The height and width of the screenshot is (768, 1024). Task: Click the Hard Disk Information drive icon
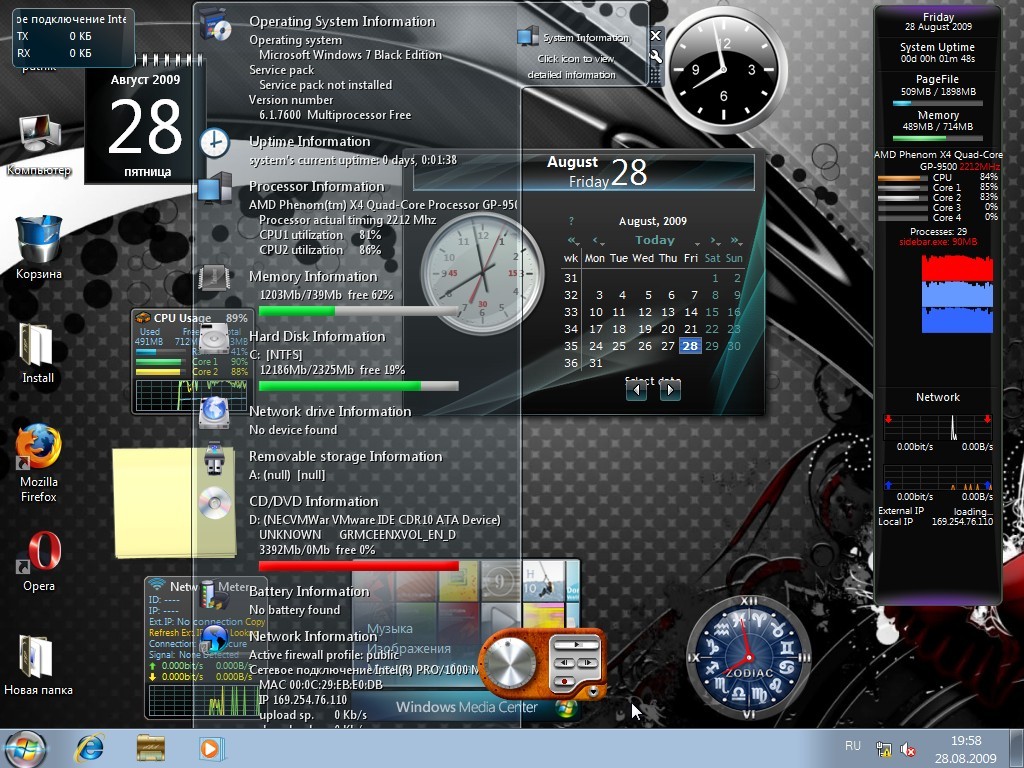(x=214, y=340)
